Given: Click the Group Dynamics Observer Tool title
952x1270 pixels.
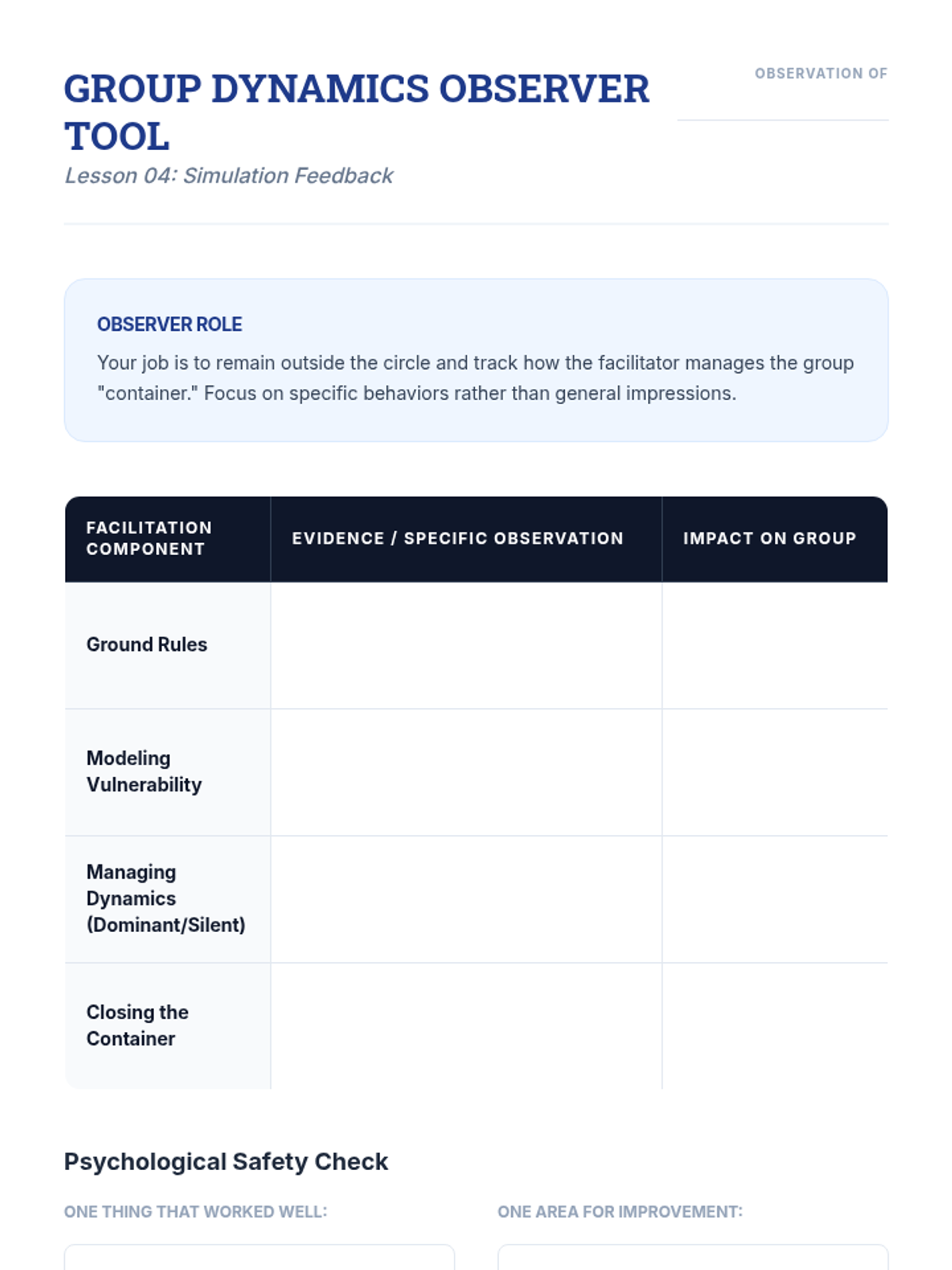Looking at the screenshot, I should 356,112.
